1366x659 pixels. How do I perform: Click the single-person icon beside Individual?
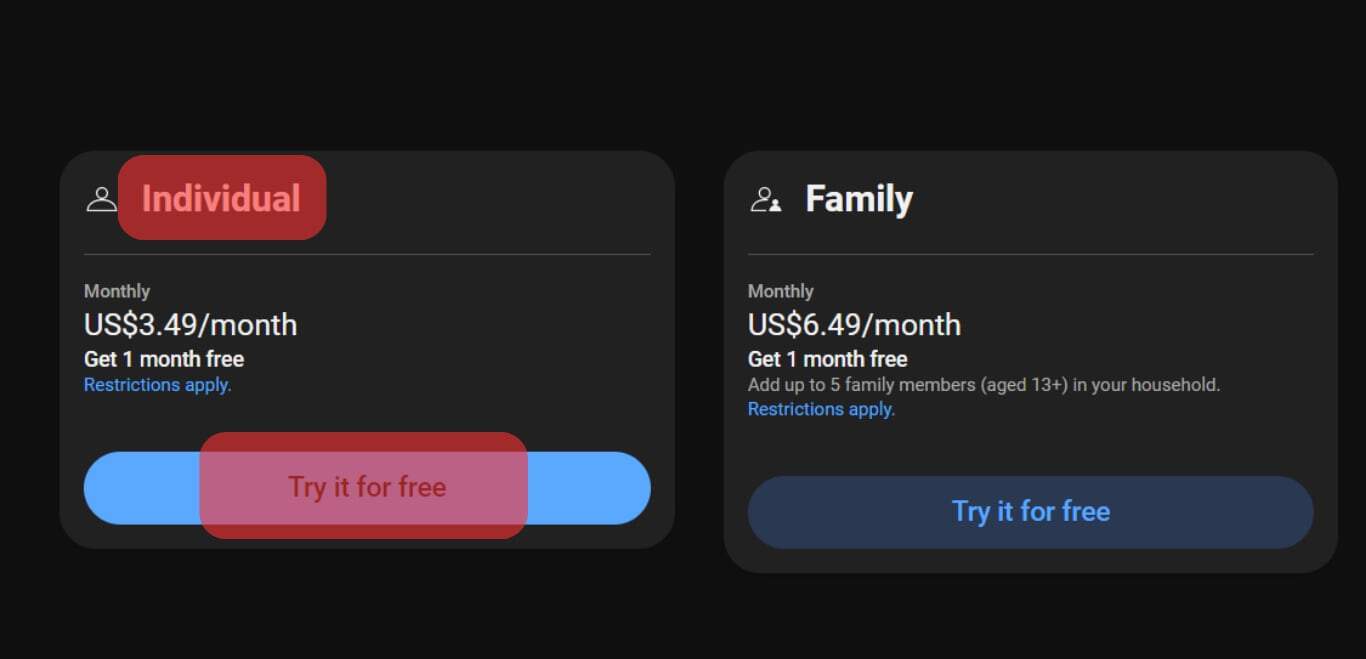tap(101, 199)
